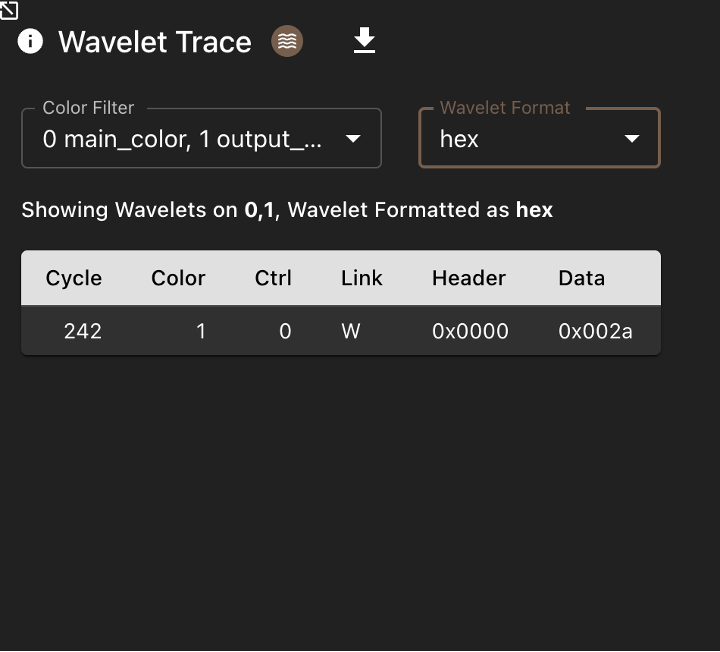This screenshot has width=720, height=652.
Task: Click the W link cell
Action: [351, 331]
